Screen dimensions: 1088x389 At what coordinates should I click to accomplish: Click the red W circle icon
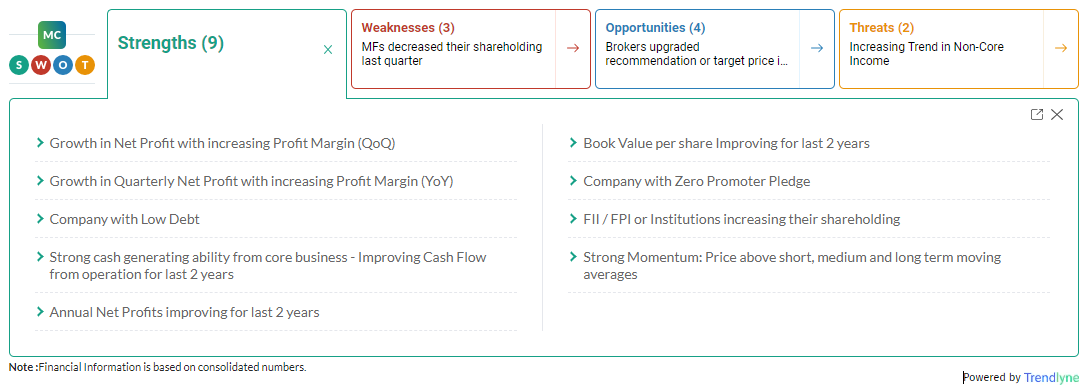tap(41, 66)
